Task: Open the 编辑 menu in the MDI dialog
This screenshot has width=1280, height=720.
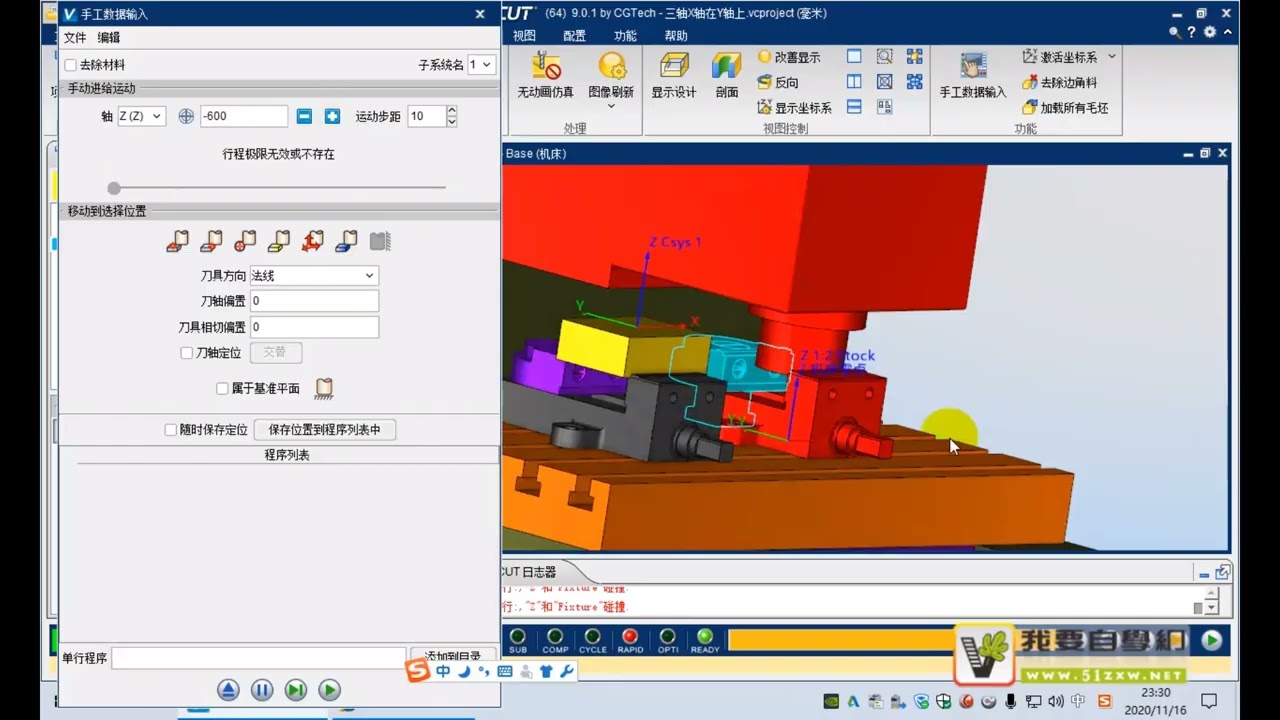Action: [x=109, y=37]
